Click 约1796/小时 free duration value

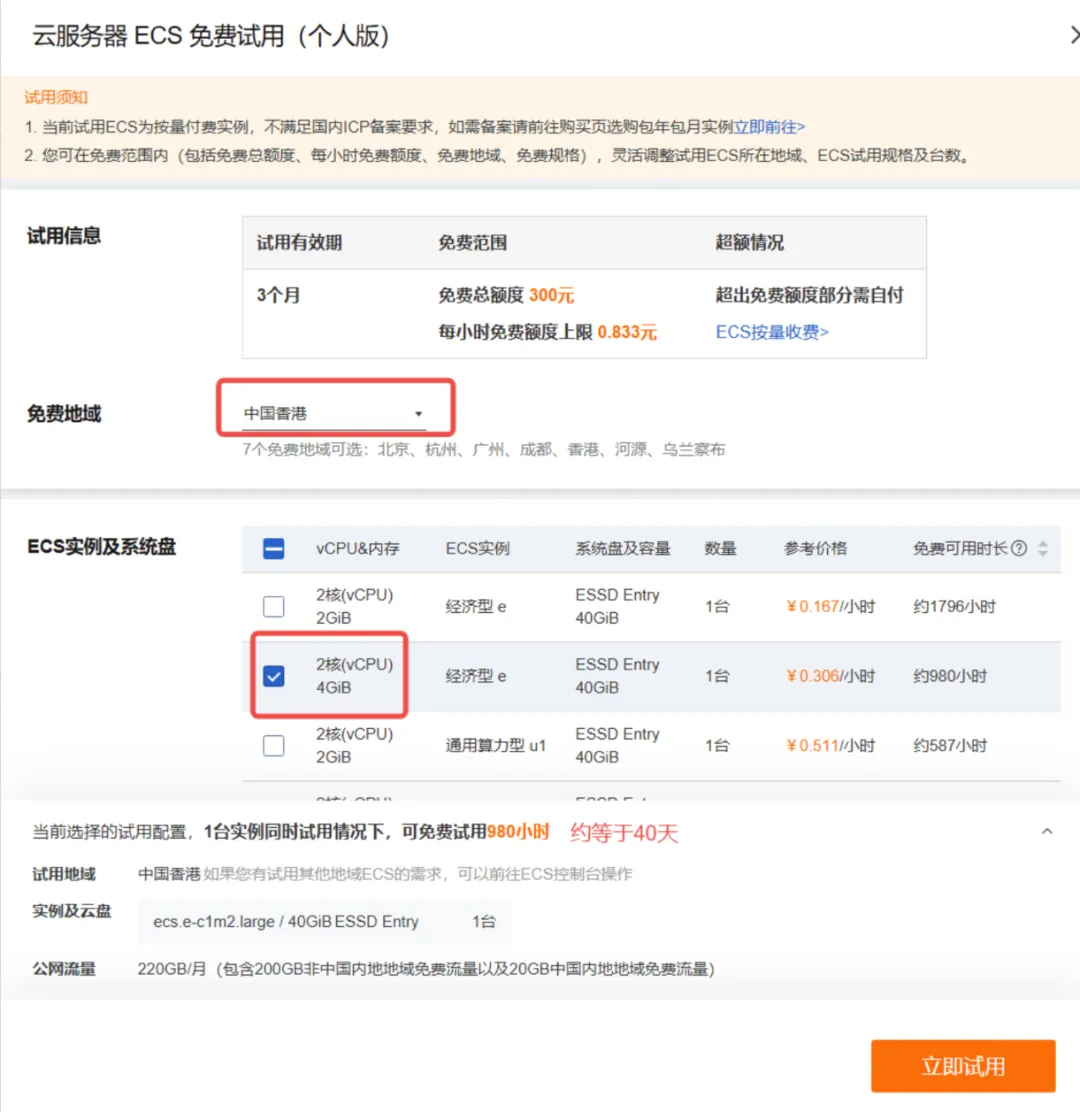click(x=954, y=606)
